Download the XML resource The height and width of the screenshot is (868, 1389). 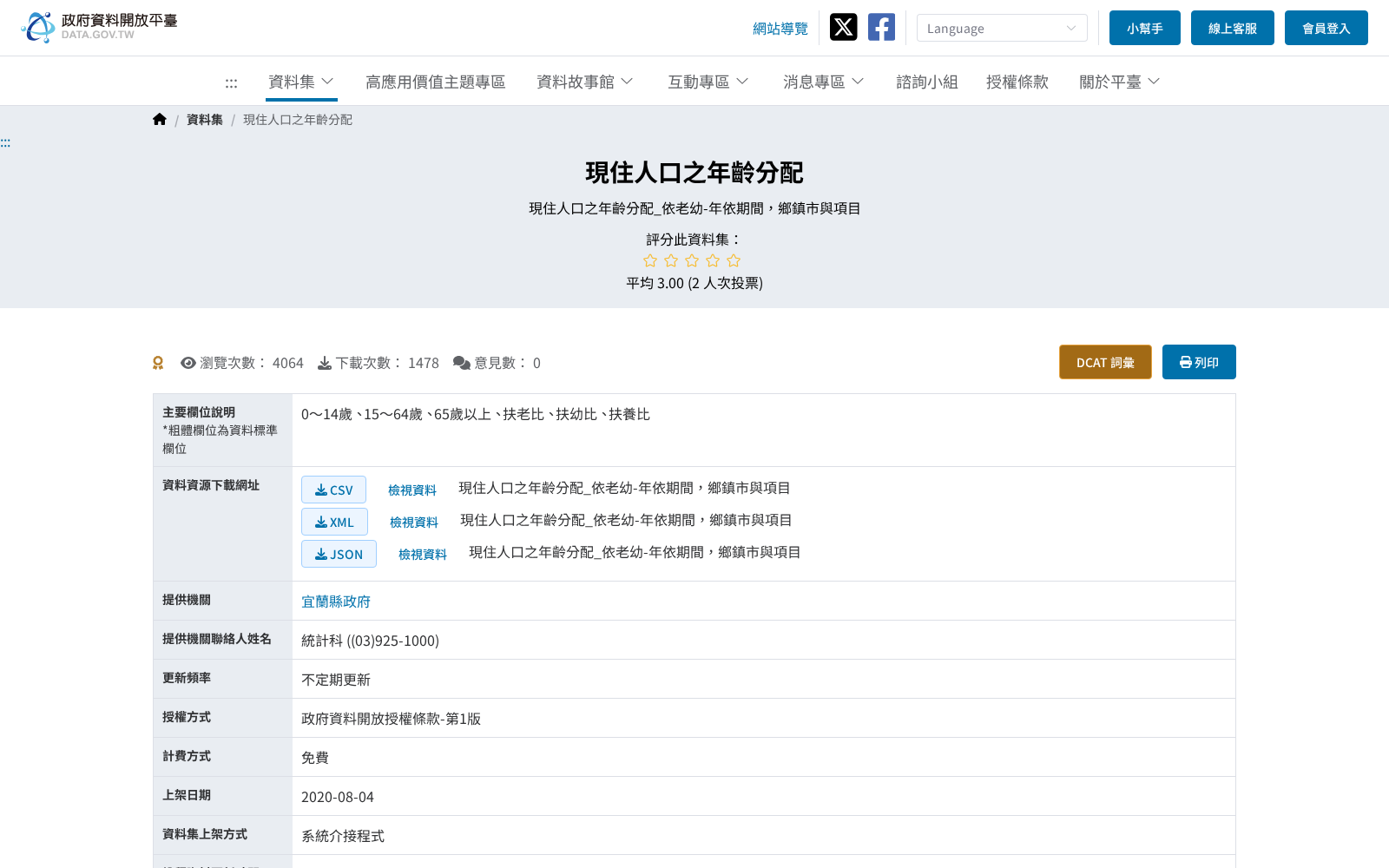tap(334, 522)
